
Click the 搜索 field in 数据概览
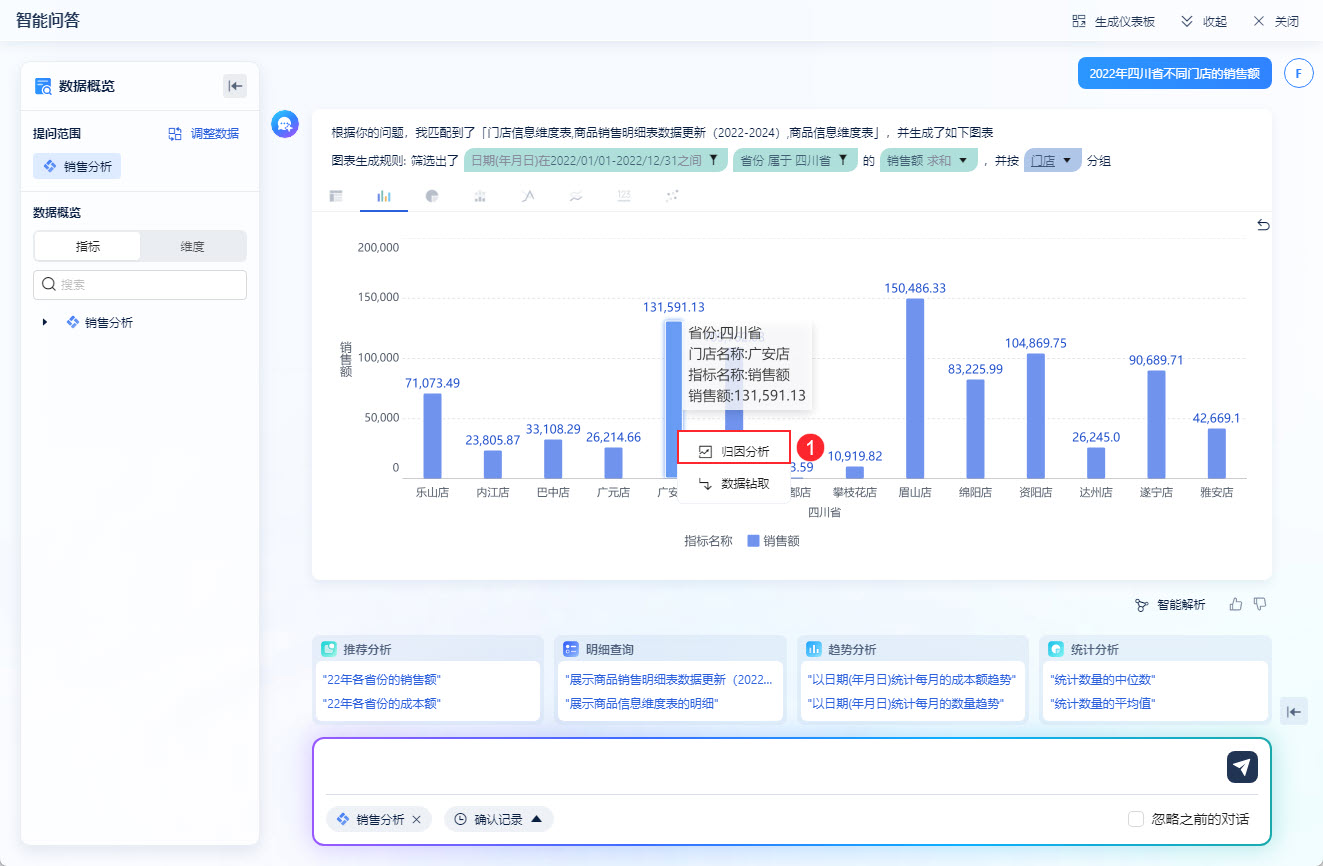pos(140,285)
